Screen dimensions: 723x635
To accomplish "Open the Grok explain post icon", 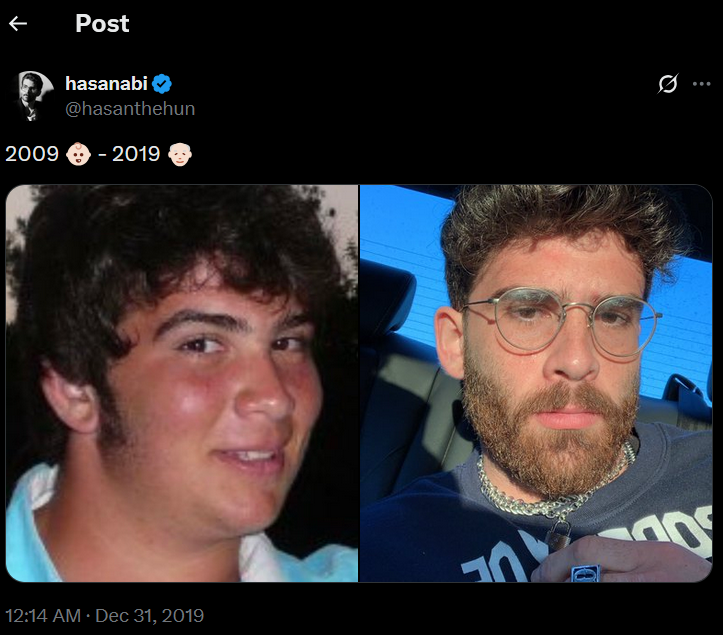I will click(668, 83).
